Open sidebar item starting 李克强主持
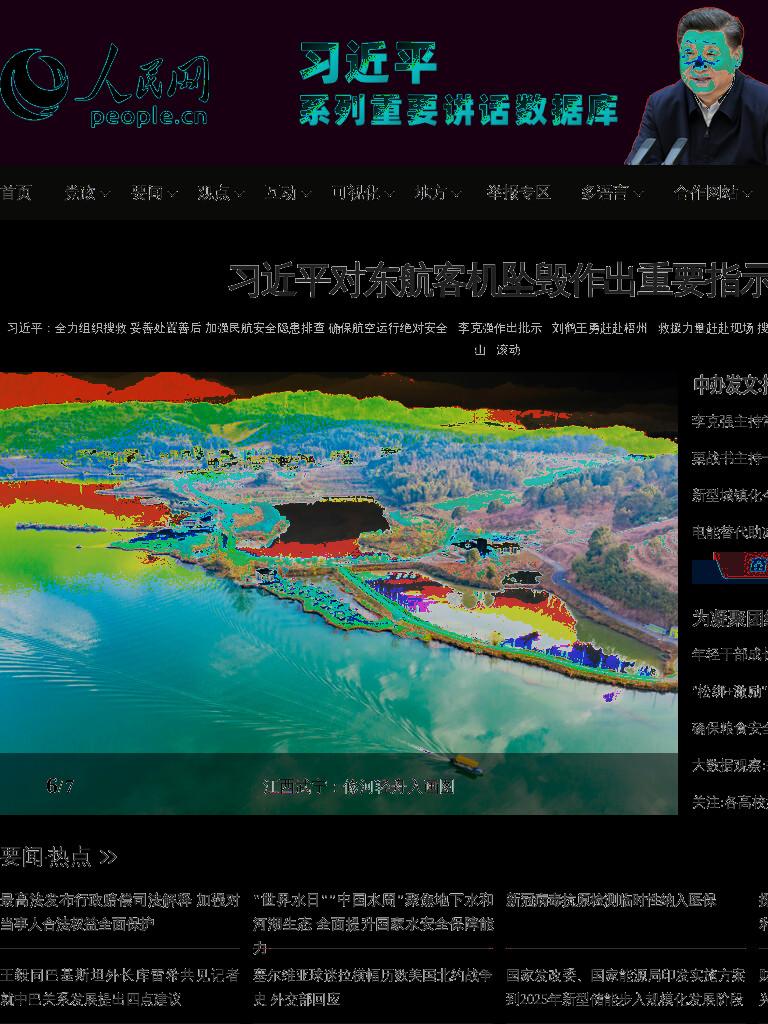The height and width of the screenshot is (1024, 768). pyautogui.click(x=730, y=421)
